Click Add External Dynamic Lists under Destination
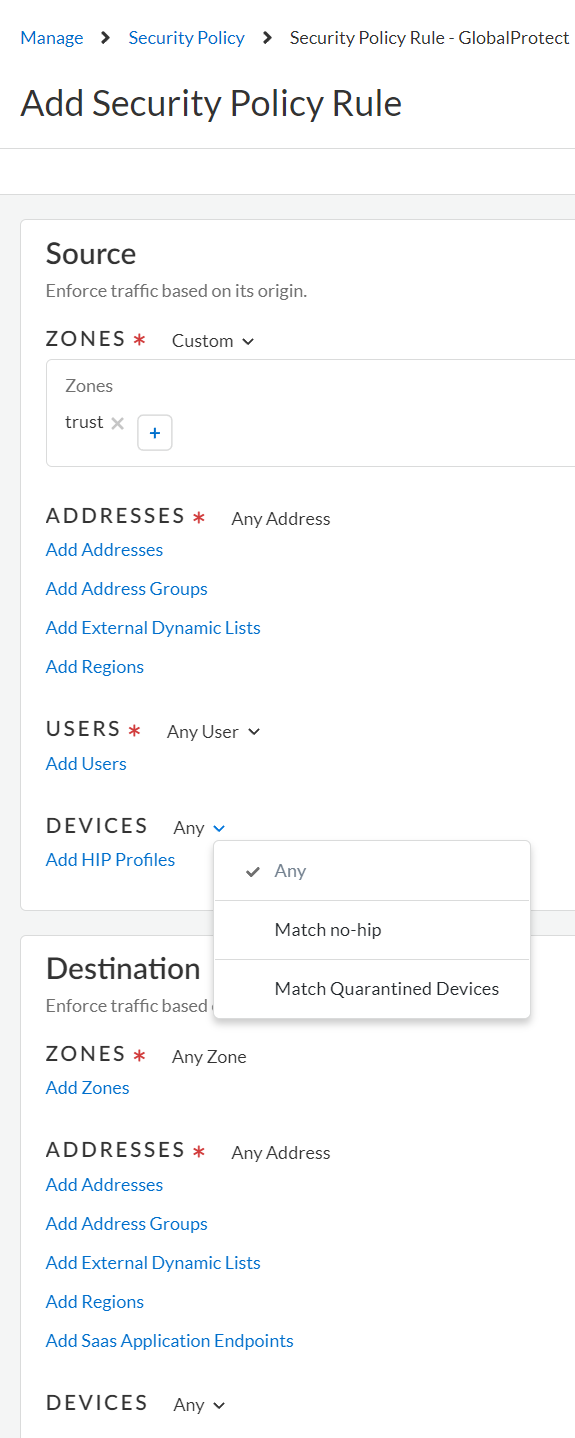 pos(153,1263)
